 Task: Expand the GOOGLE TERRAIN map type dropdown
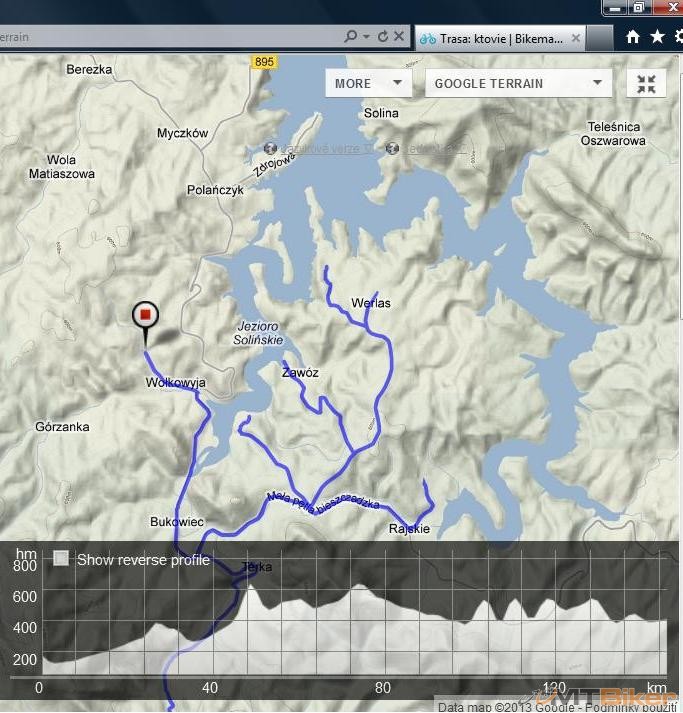coord(518,84)
